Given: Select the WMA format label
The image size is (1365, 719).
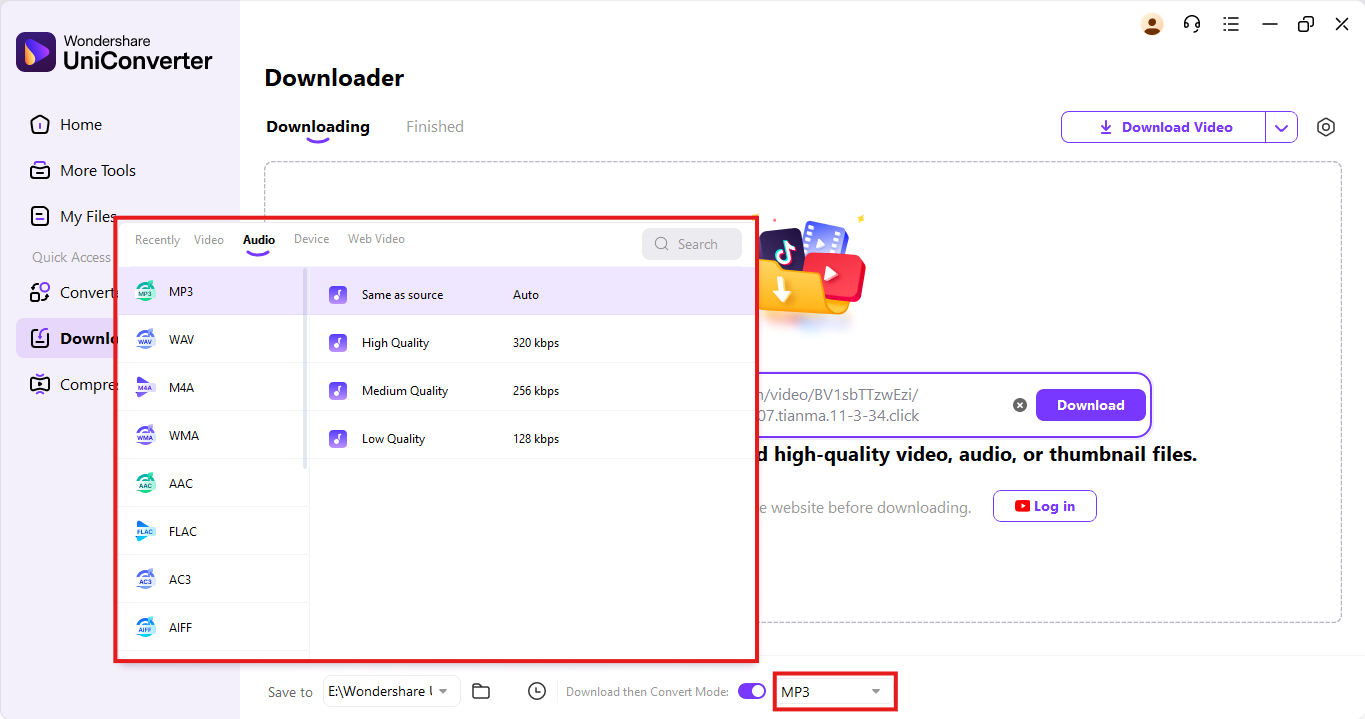Looking at the screenshot, I should point(184,436).
